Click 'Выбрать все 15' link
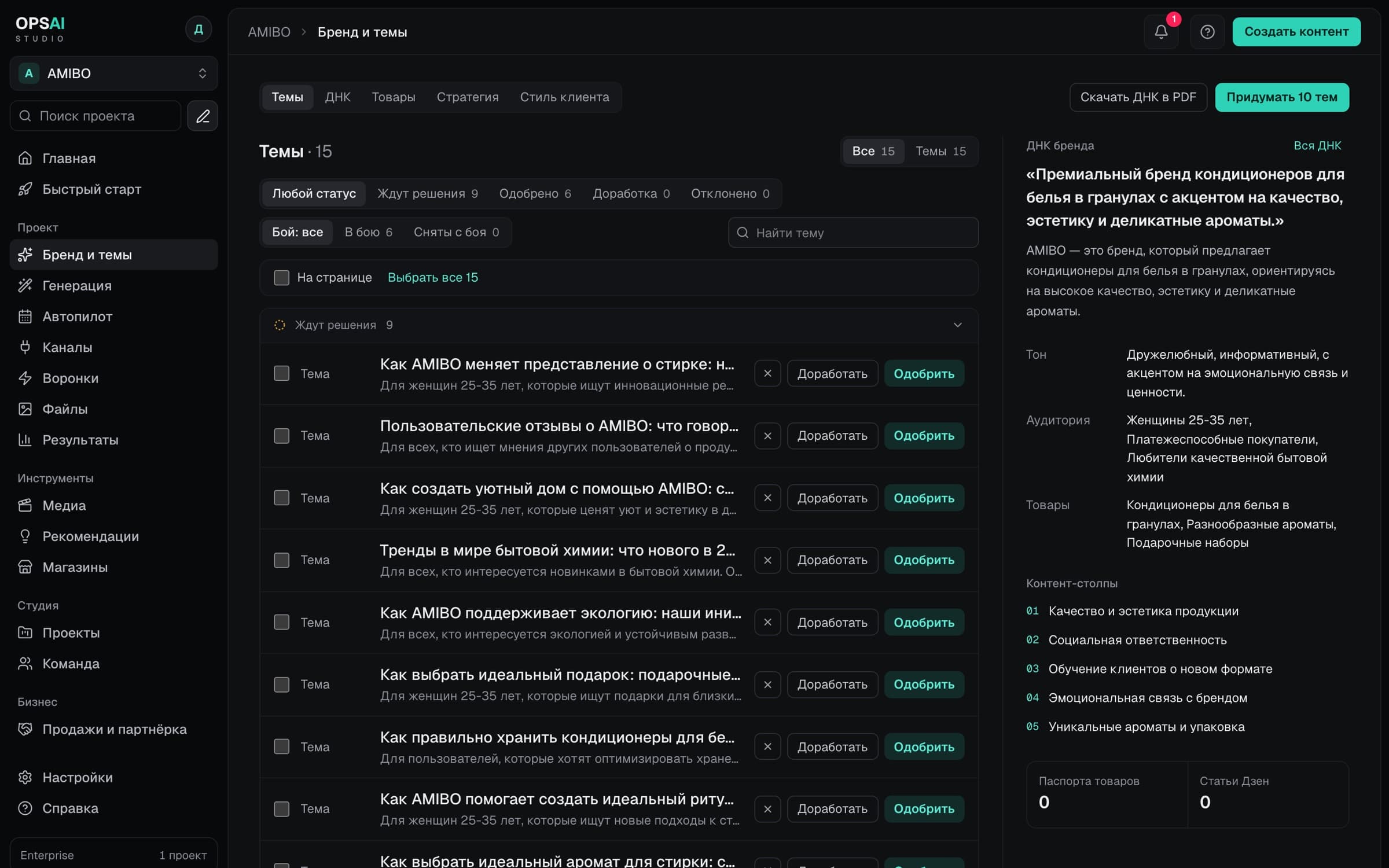Image resolution: width=1389 pixels, height=868 pixels. click(433, 278)
